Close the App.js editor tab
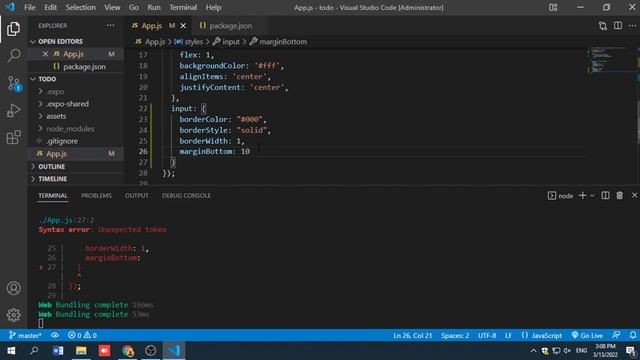640x360 pixels. (183, 26)
